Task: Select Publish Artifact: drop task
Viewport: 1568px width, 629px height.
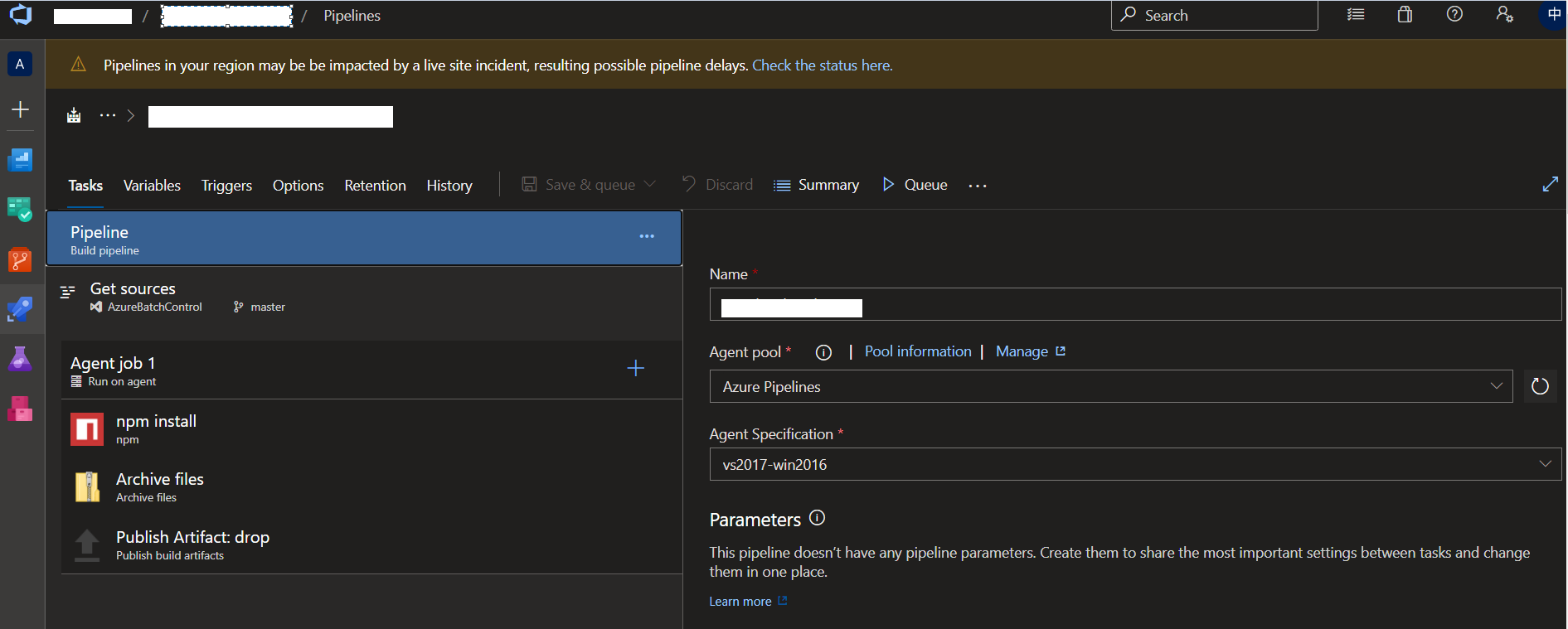Action: tap(371, 544)
